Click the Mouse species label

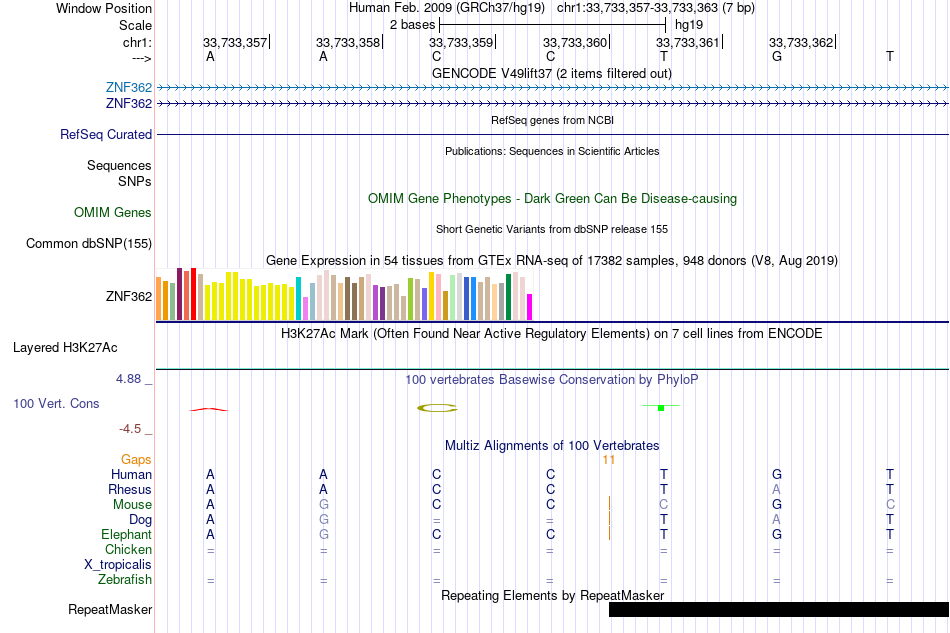tap(132, 505)
